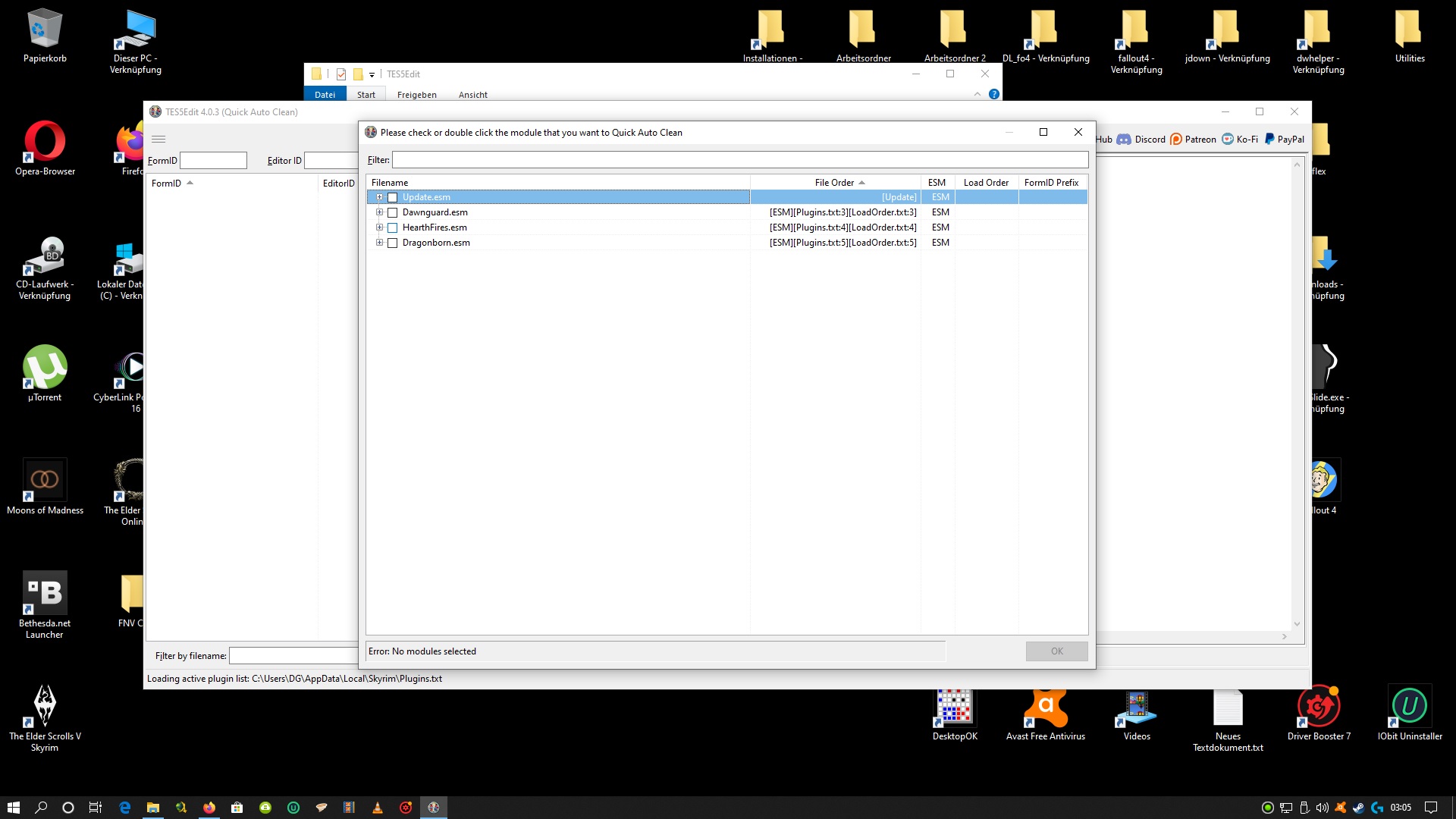
Task: Open the Patreon link
Action: click(x=1193, y=140)
